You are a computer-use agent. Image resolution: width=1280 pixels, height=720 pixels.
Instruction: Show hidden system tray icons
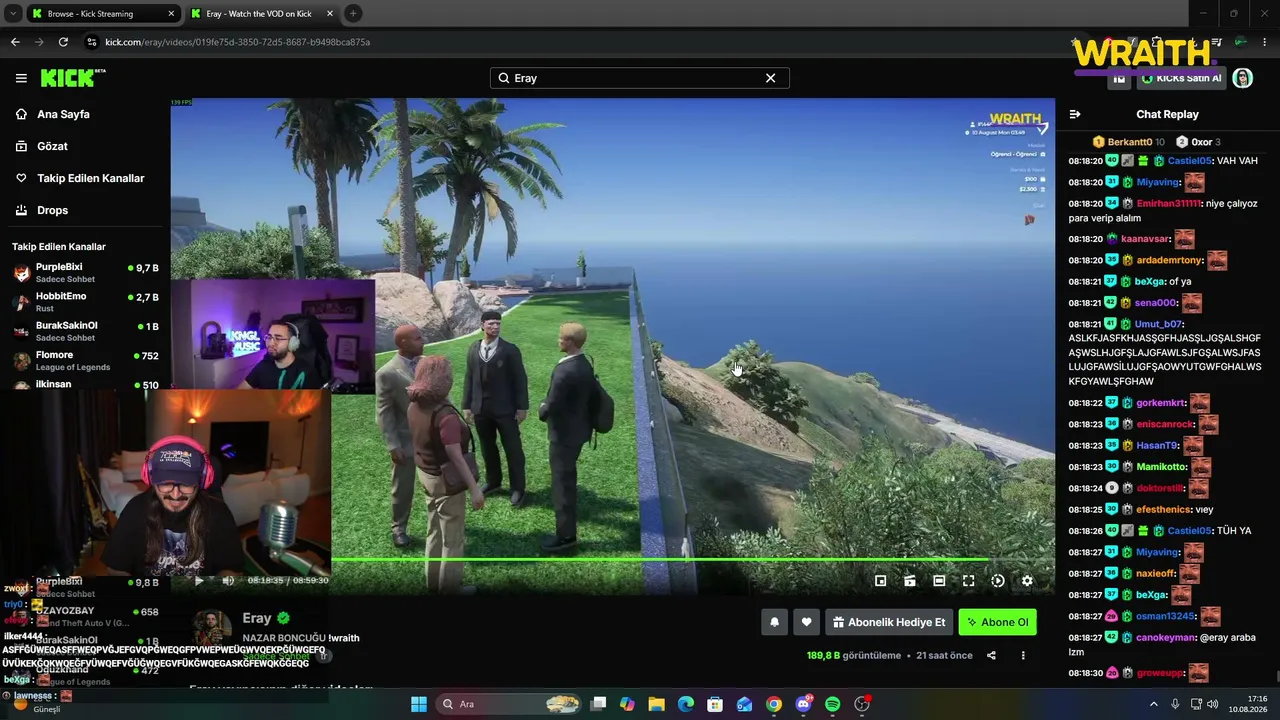1153,704
